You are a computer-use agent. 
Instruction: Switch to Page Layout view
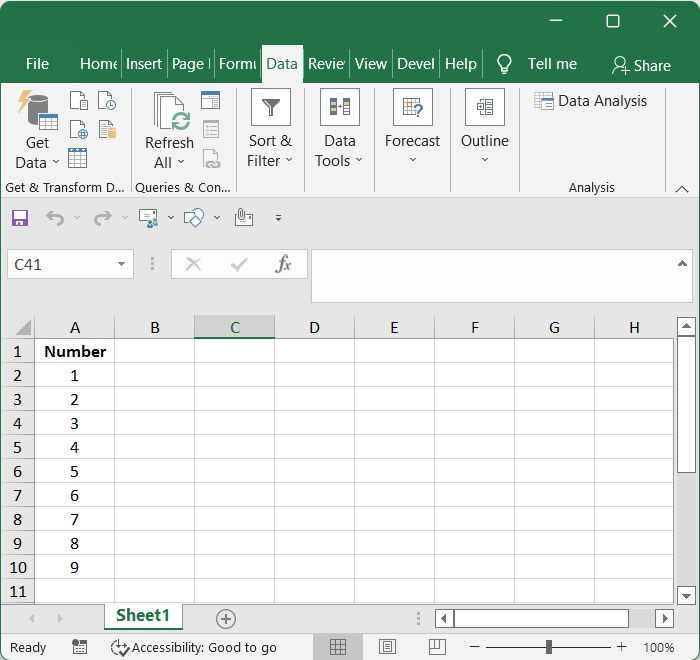(x=388, y=647)
